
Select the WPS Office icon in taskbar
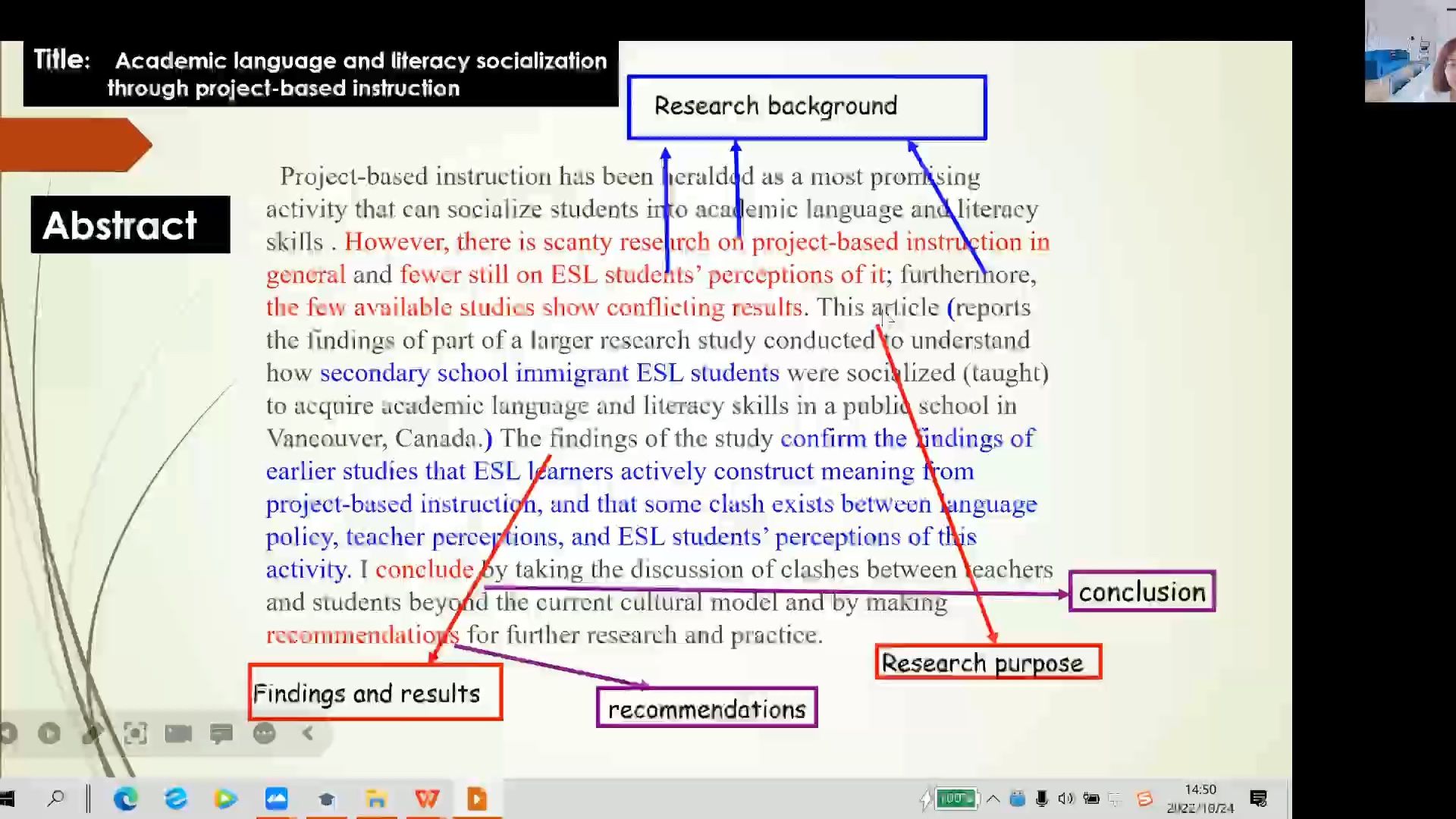pyautogui.click(x=427, y=798)
